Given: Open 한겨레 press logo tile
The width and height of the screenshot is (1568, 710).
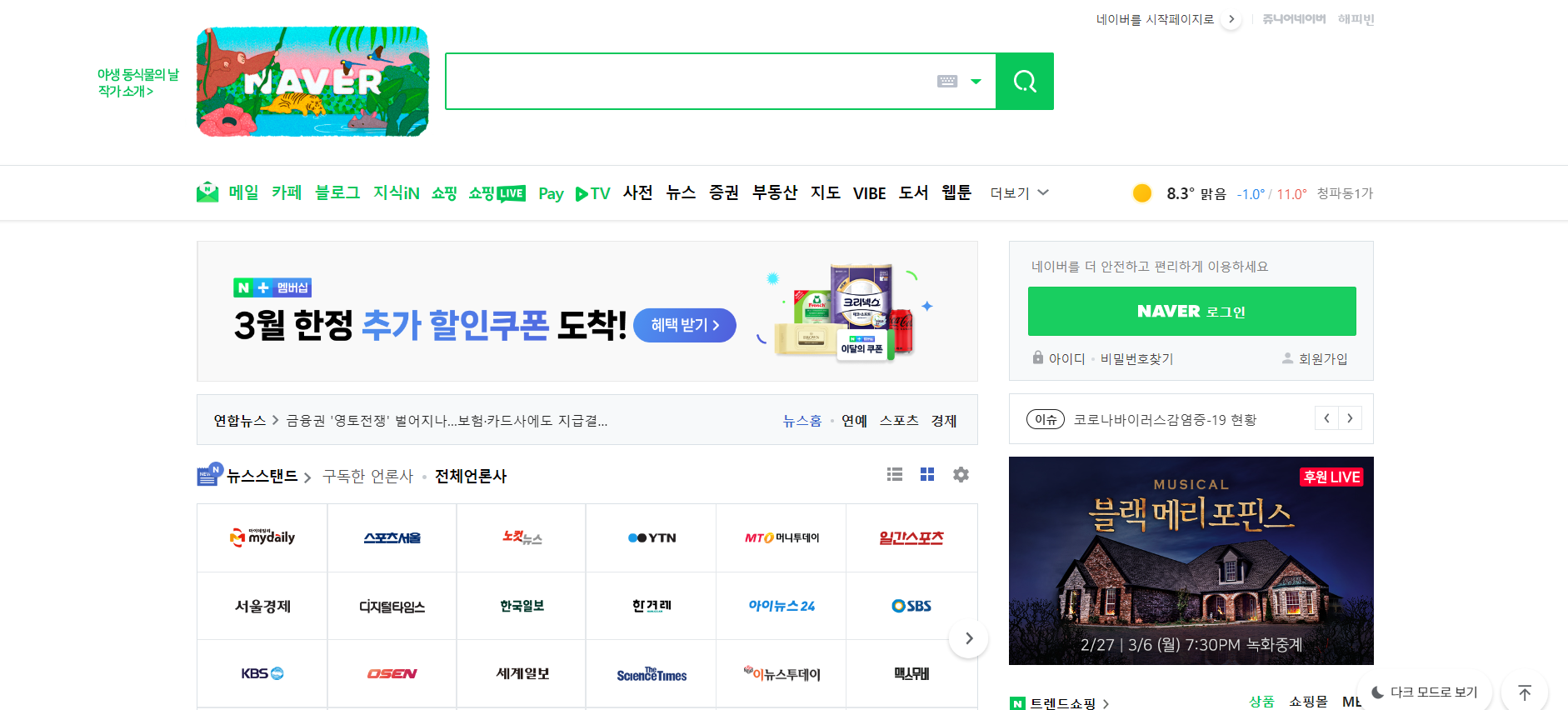Looking at the screenshot, I should click(652, 606).
